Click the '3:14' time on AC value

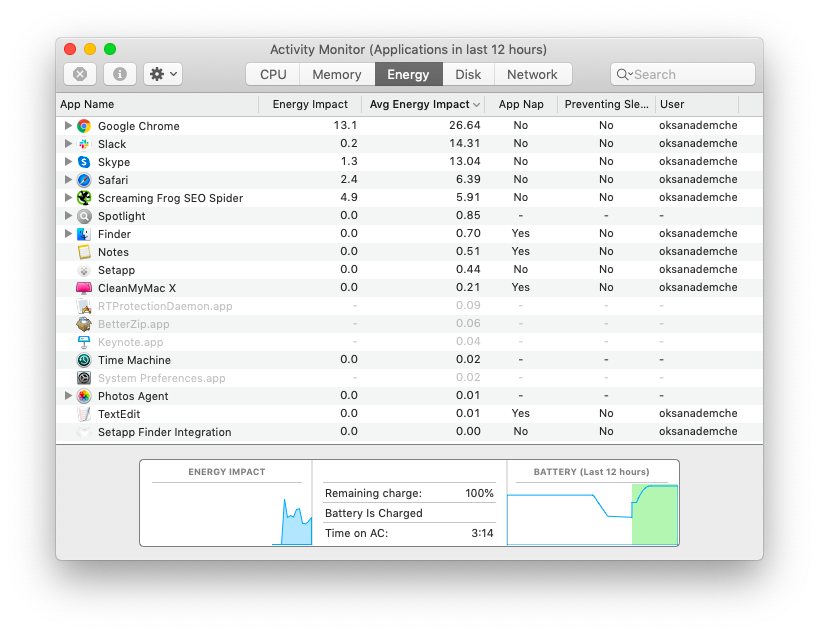pos(482,533)
